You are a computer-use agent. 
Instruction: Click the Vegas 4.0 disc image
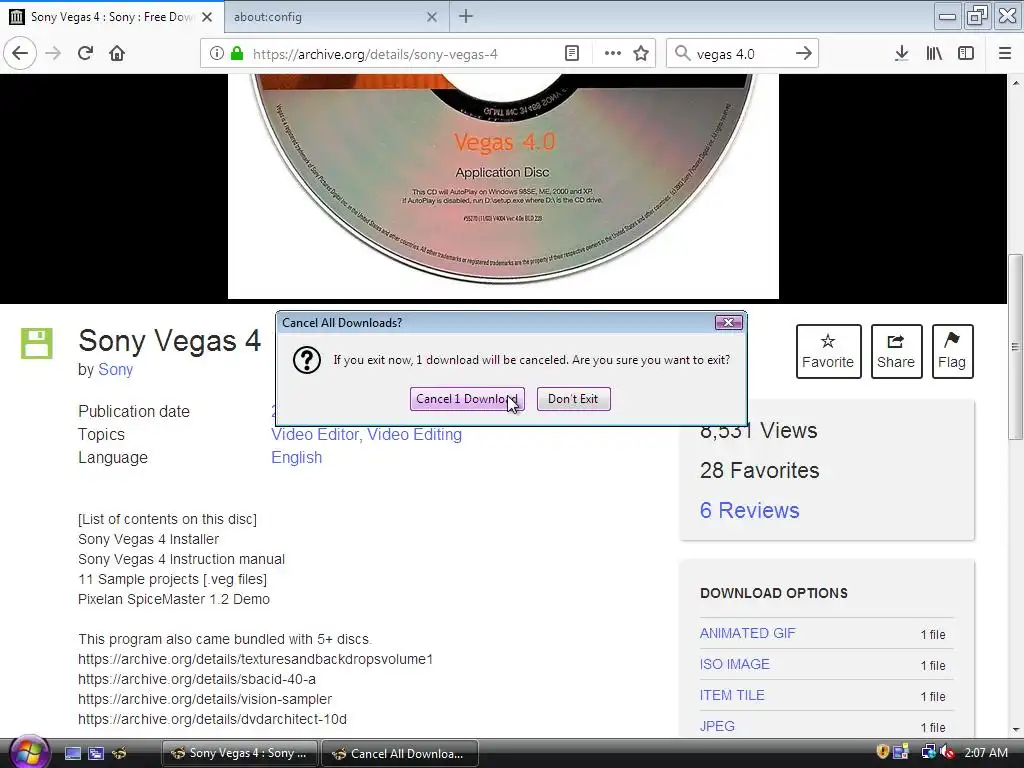click(503, 186)
